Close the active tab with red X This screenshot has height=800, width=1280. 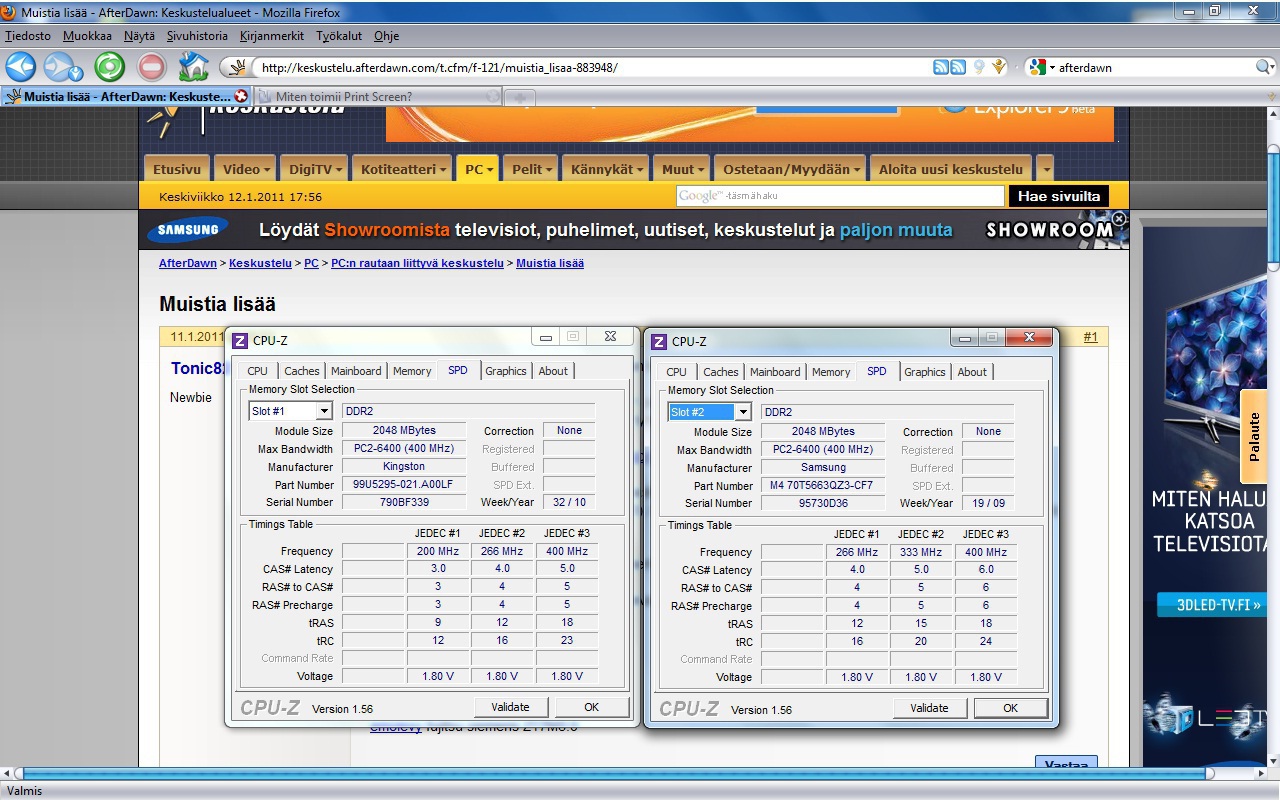[x=241, y=97]
